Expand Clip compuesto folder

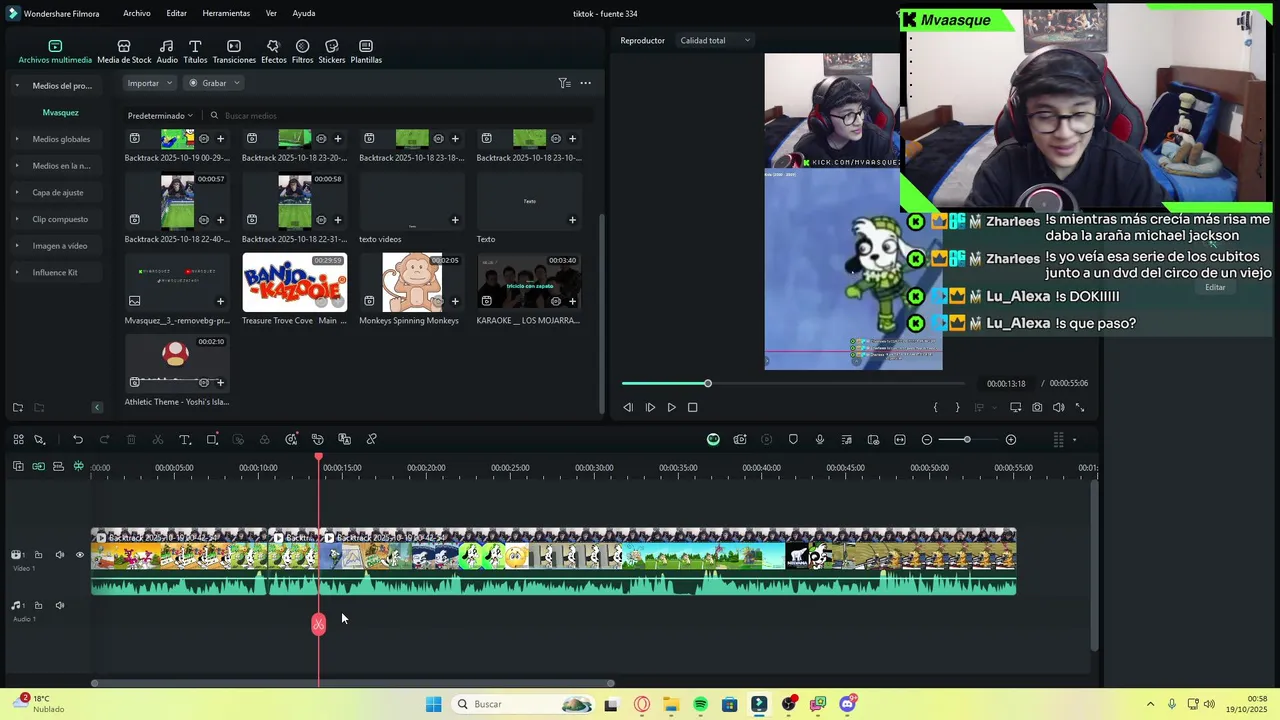(17, 219)
